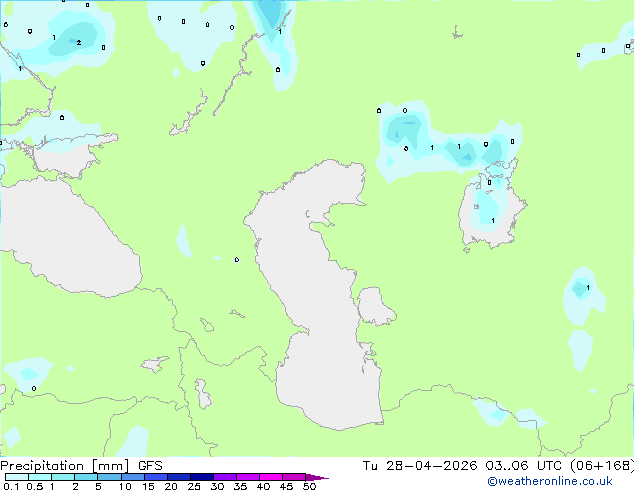Click the '2' precipitation value on map

tap(79, 42)
